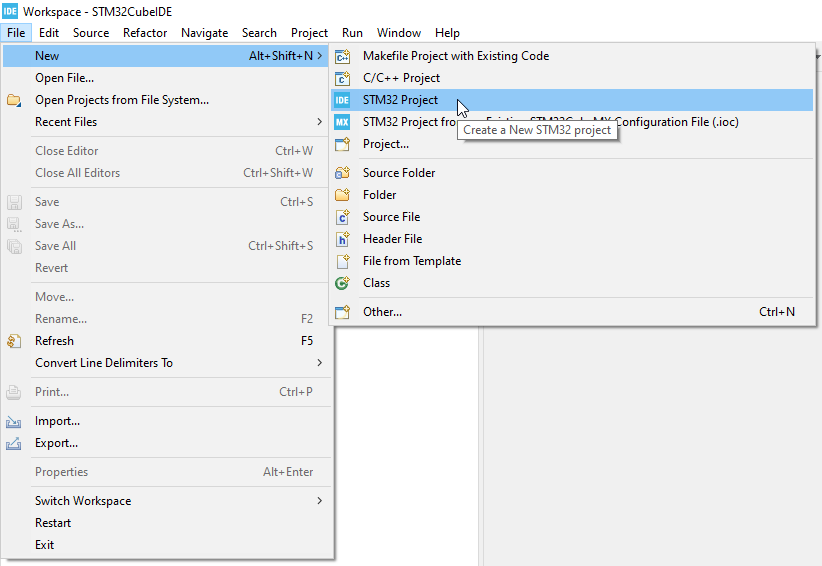Select Other... in the New submenu
Image resolution: width=822 pixels, height=566 pixels.
point(382,312)
